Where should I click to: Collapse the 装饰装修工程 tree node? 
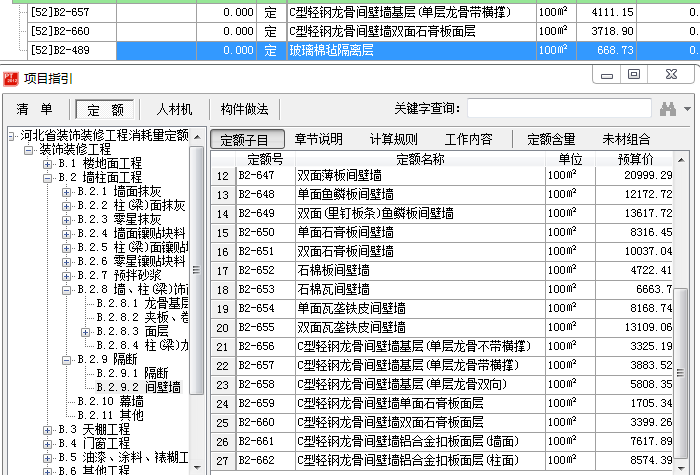[x=29, y=150]
